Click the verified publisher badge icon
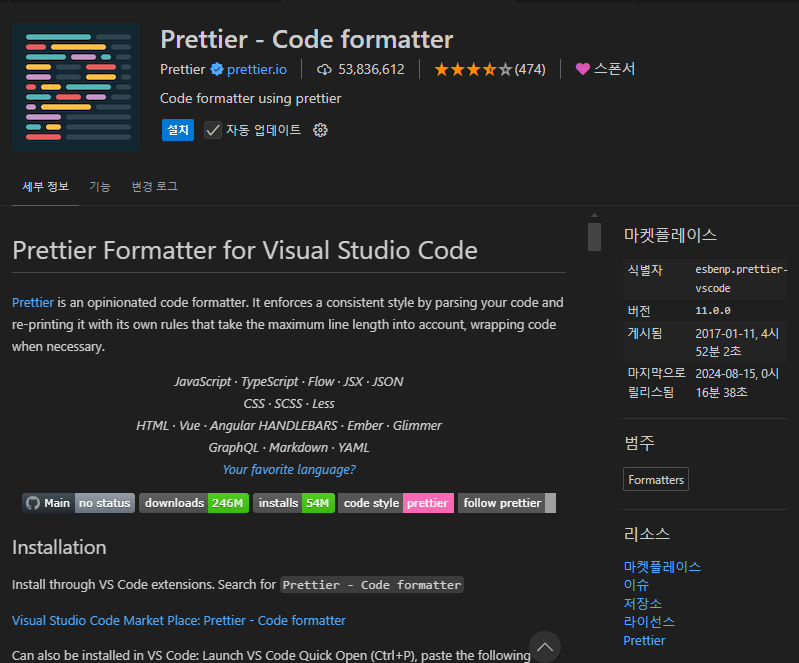Screen dimensions: 799x663 pos(217,69)
